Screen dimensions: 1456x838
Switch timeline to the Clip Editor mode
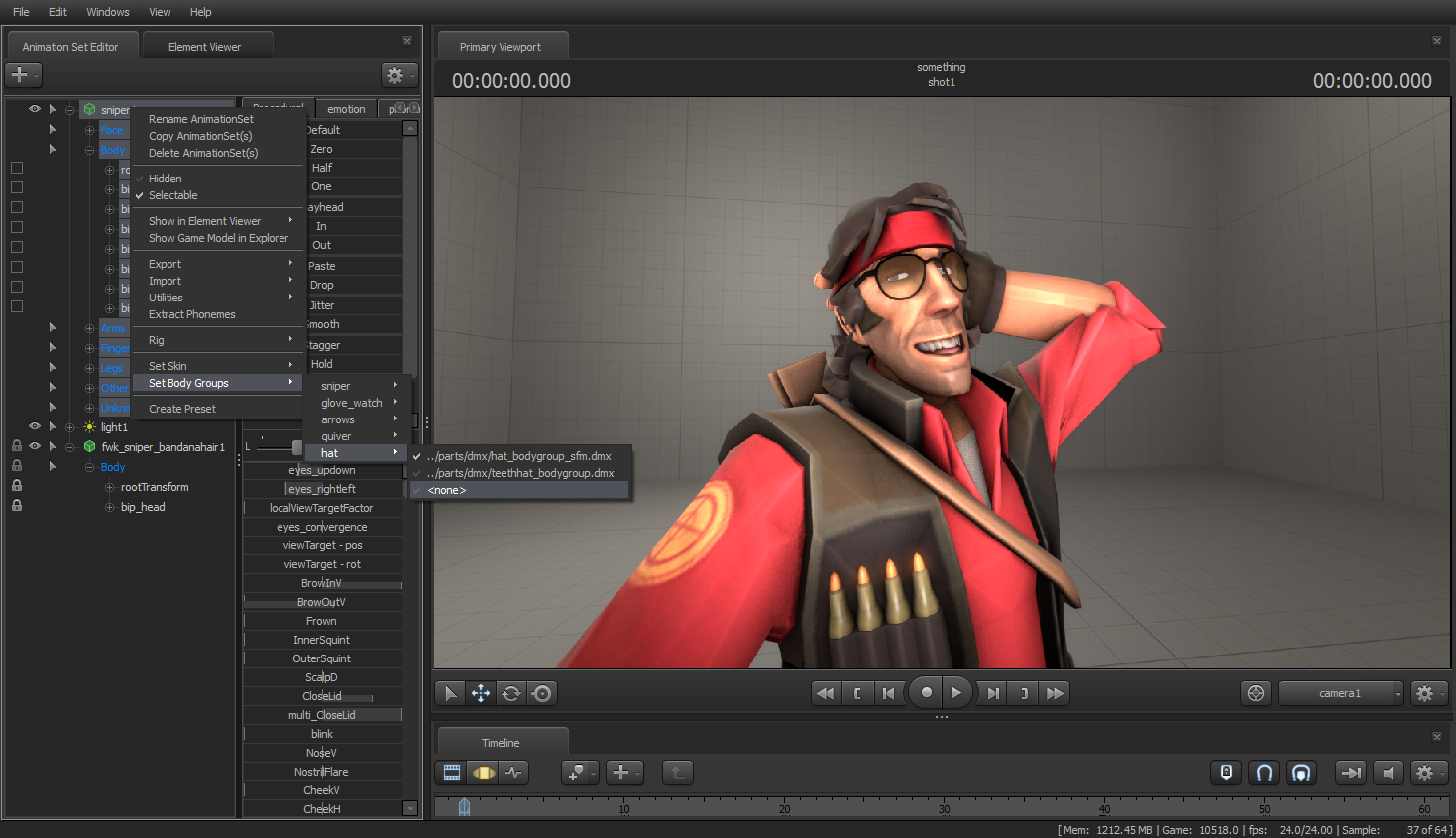coord(452,773)
